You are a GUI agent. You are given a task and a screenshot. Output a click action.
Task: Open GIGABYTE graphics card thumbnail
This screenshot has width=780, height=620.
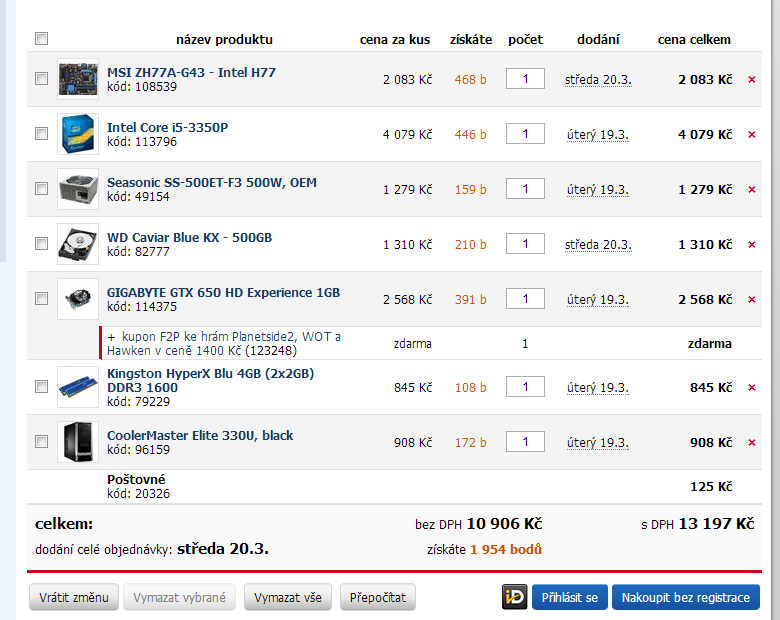click(78, 299)
